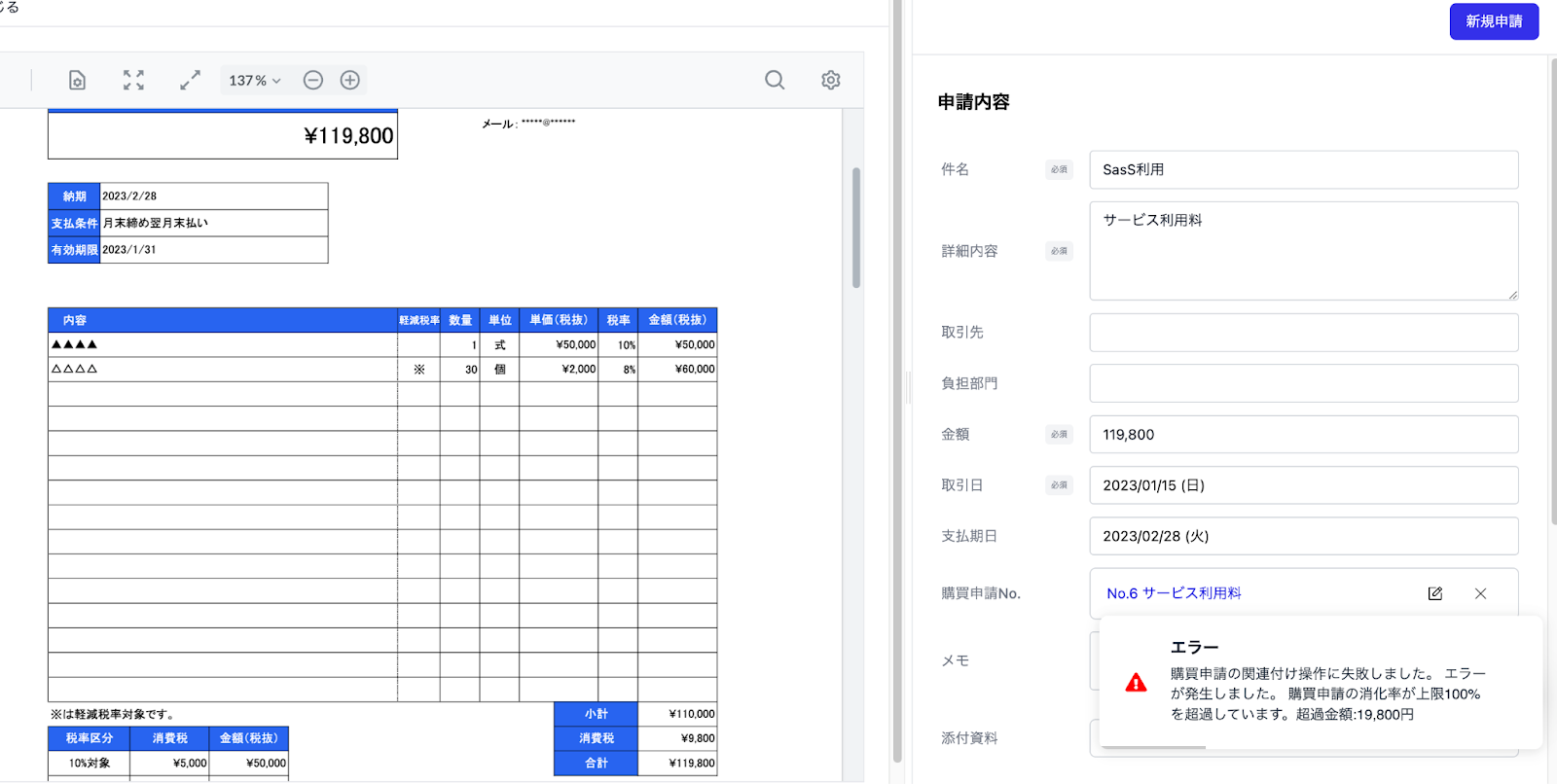This screenshot has width=1557, height=784.
Task: Edit the 件名 field containing SasS利用
Action: coord(1304,169)
